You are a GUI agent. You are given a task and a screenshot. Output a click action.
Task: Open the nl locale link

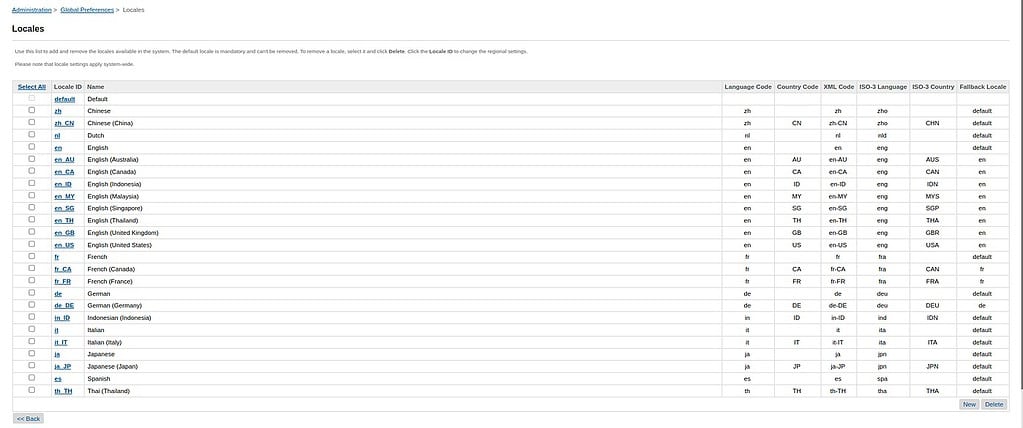pos(57,136)
